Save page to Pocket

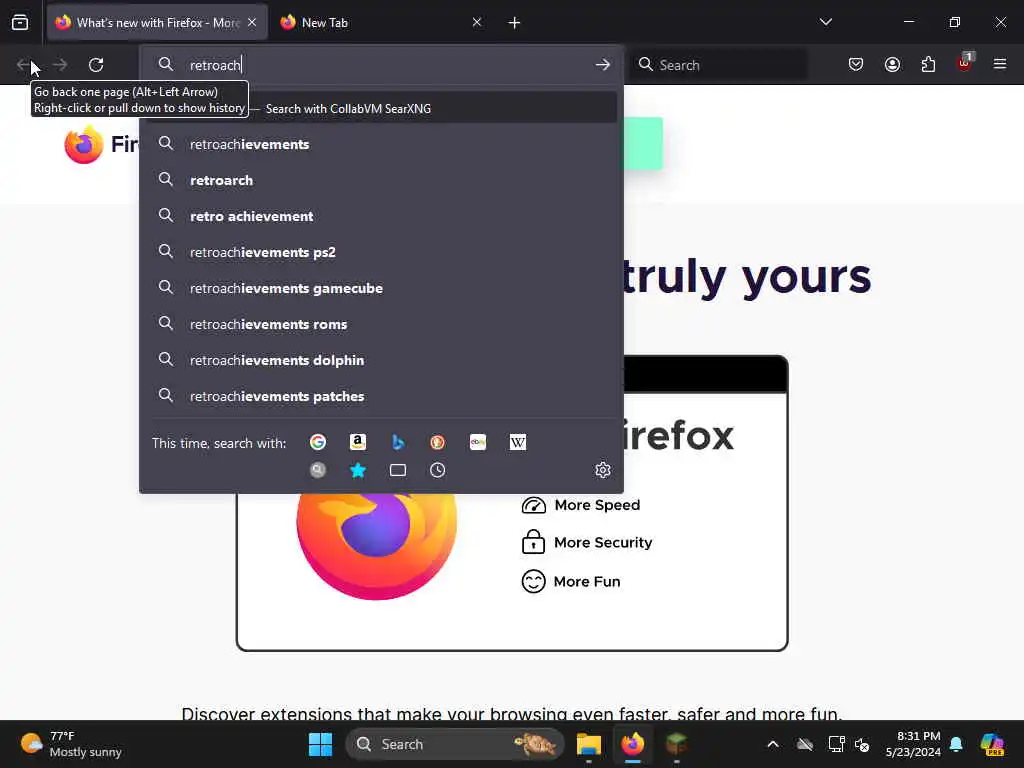coord(856,64)
